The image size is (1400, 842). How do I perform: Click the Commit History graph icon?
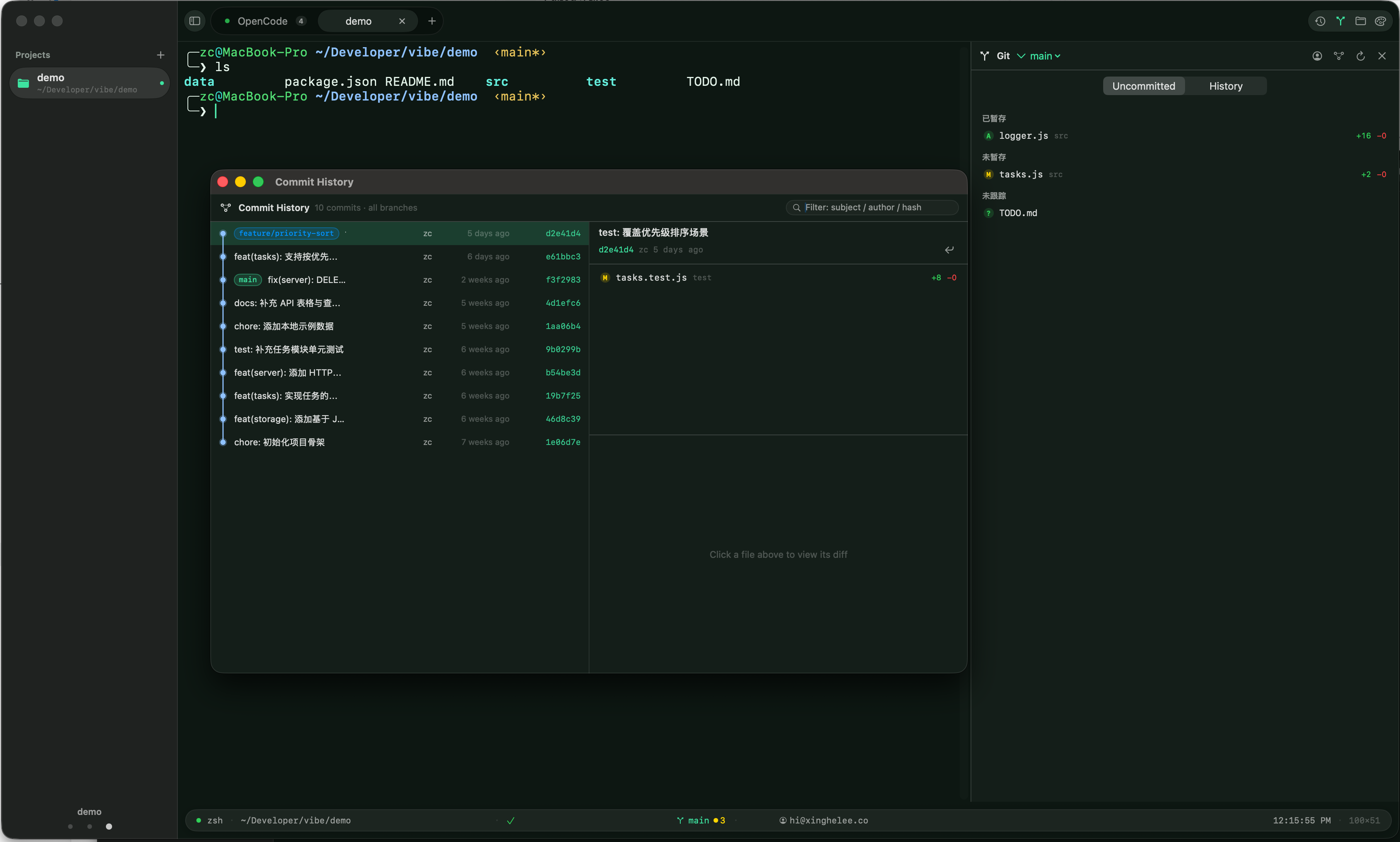tap(226, 208)
